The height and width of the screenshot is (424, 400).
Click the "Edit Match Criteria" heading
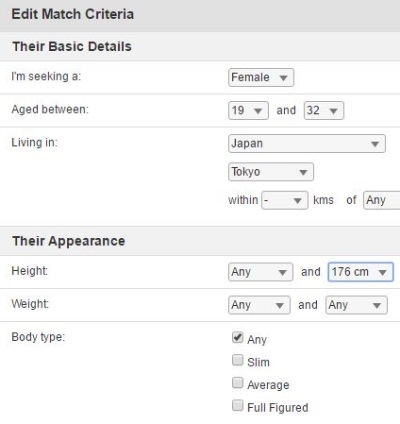[x=73, y=14]
